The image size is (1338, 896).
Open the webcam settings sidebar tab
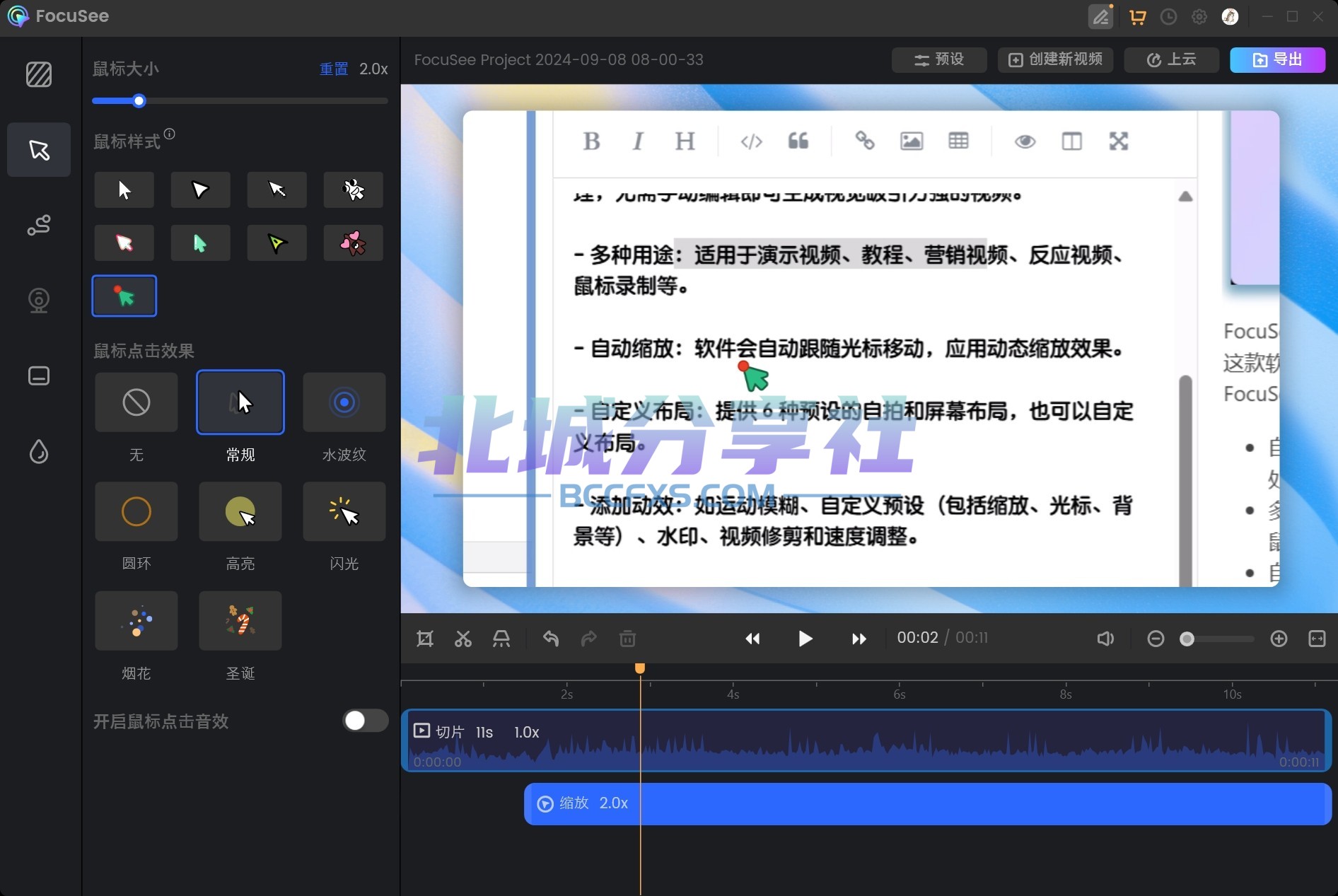pyautogui.click(x=39, y=301)
